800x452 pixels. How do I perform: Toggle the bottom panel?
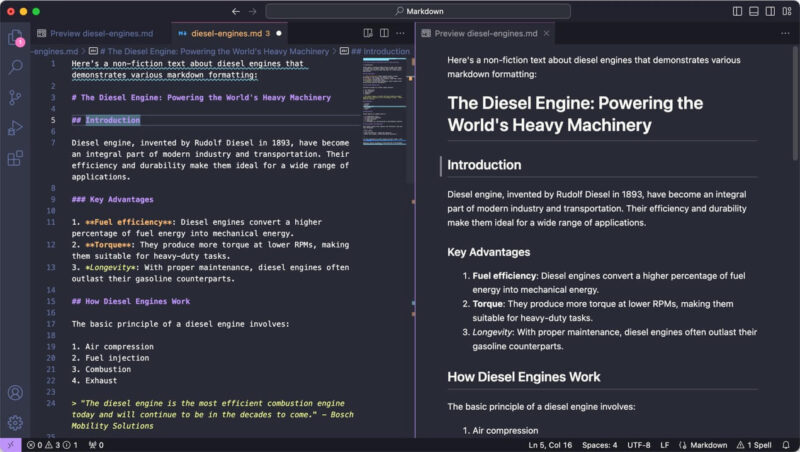click(x=754, y=11)
